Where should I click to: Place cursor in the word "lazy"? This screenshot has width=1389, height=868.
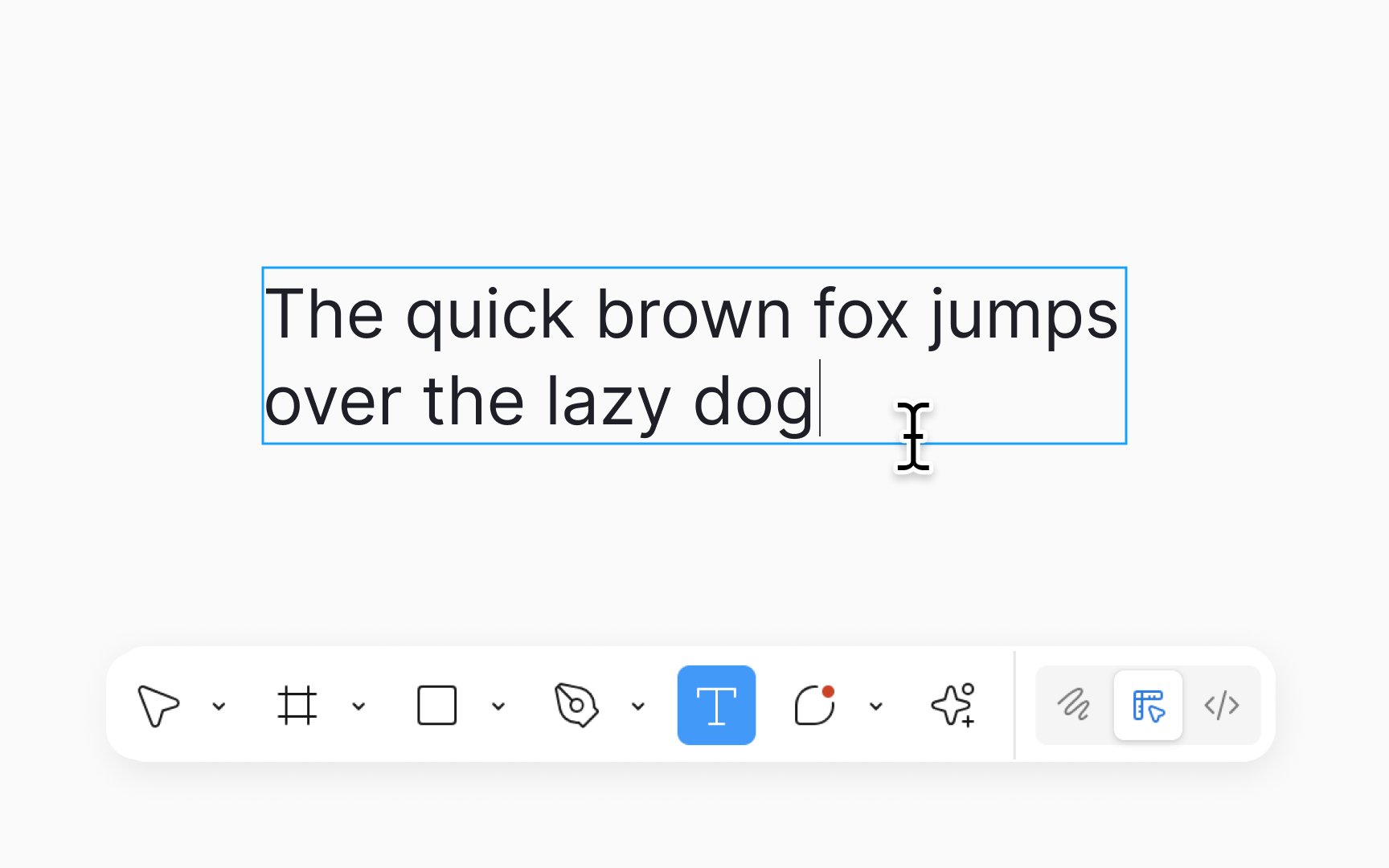pos(608,402)
